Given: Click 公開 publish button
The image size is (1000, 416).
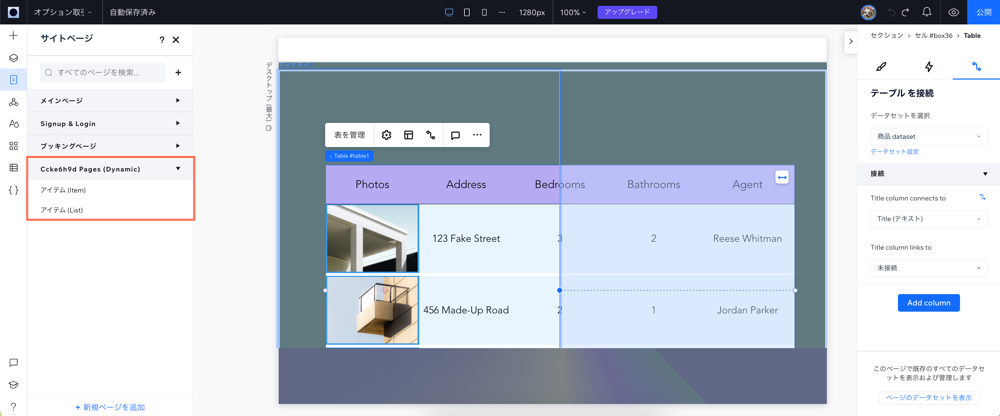Looking at the screenshot, I should tap(983, 12).
